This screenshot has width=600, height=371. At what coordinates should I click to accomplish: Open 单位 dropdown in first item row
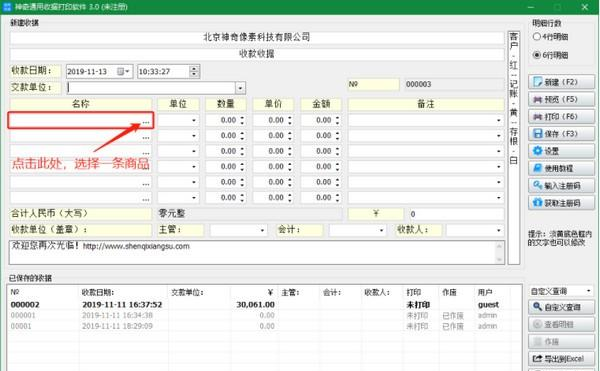click(x=194, y=120)
